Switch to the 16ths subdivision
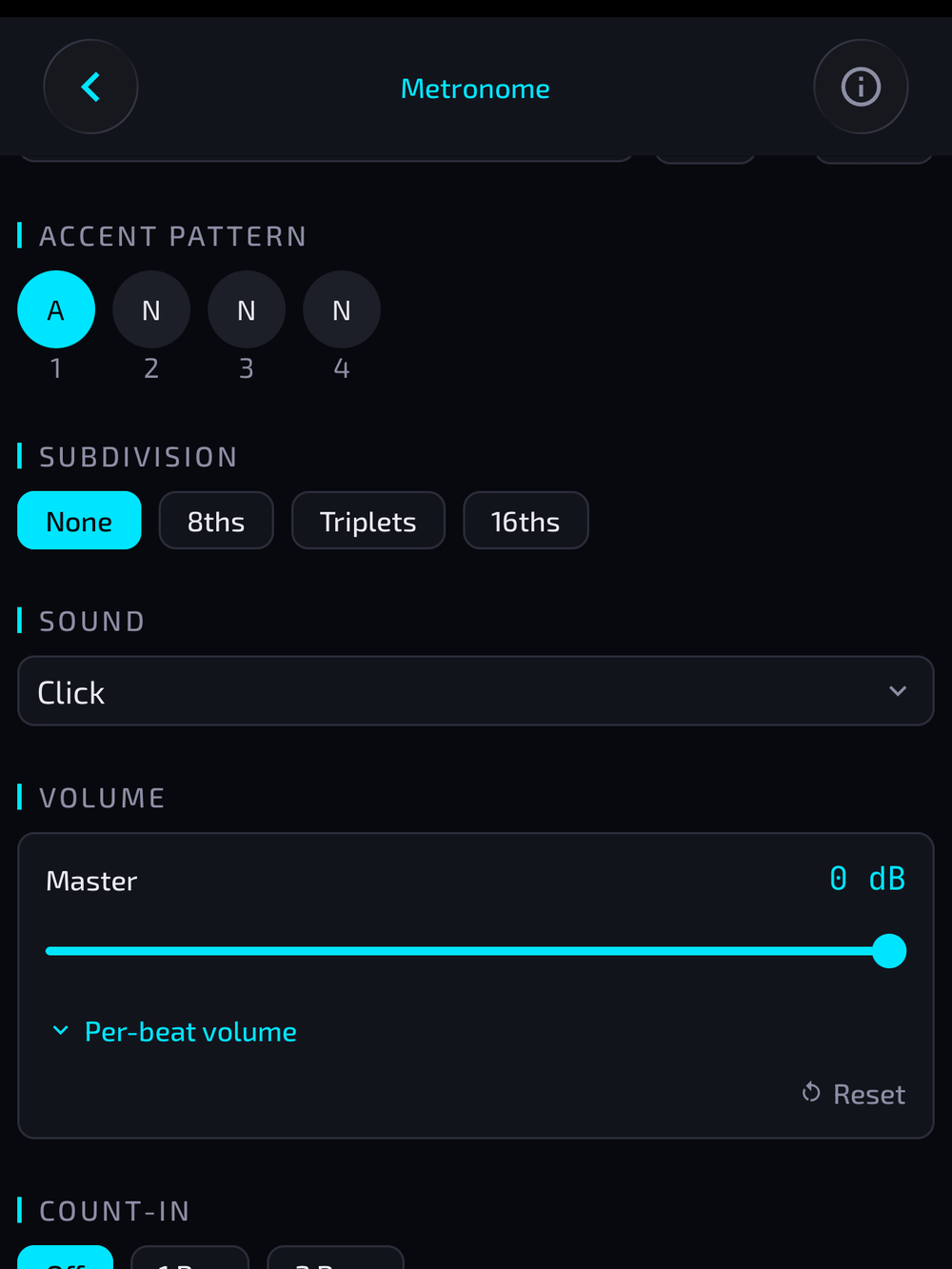 pos(526,521)
